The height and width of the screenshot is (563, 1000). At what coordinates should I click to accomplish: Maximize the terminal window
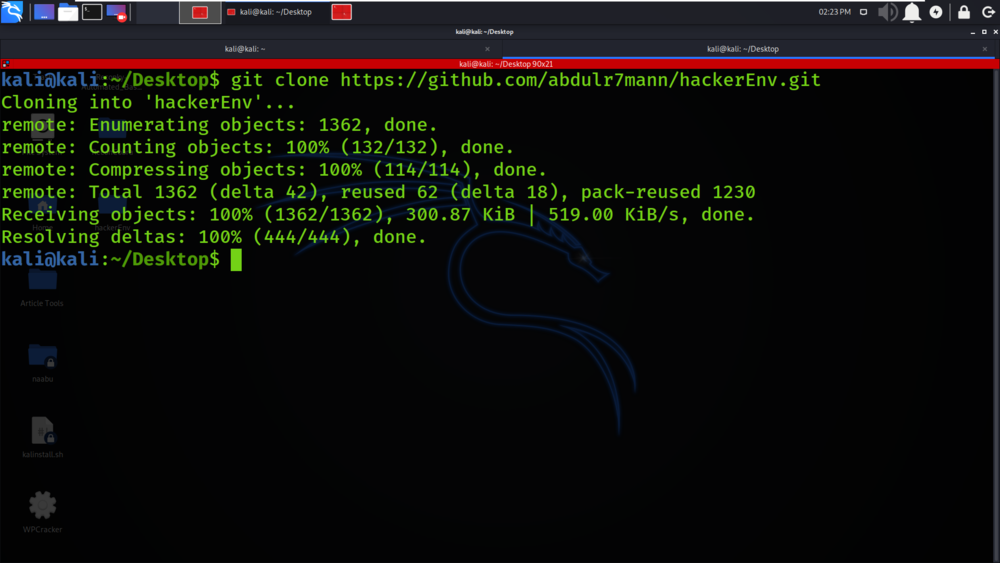point(984,32)
